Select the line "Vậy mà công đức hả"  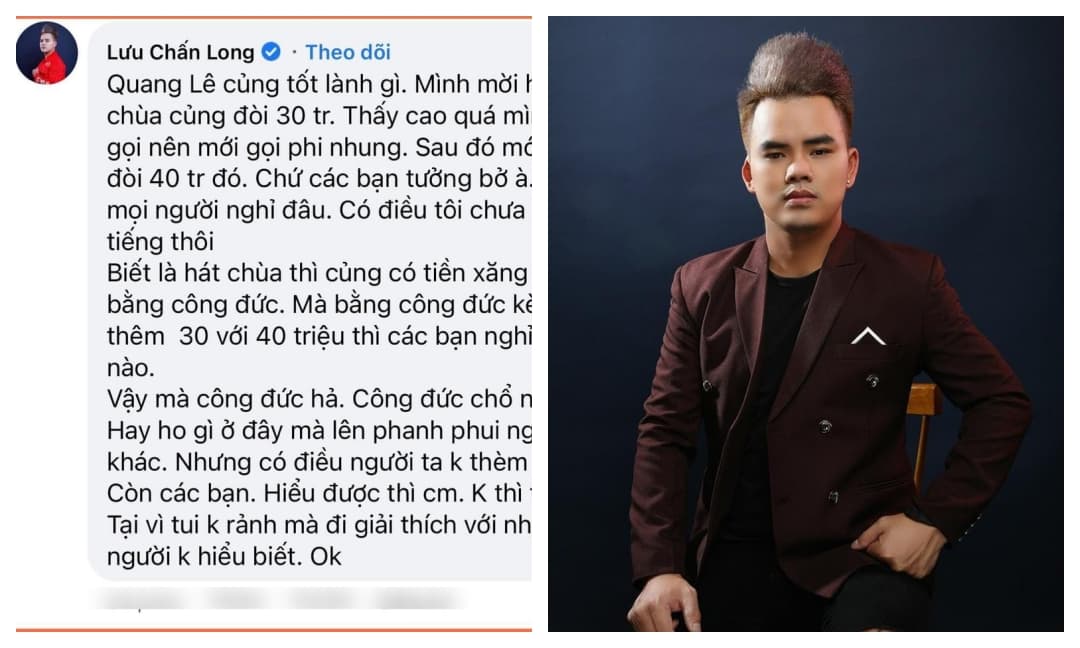click(319, 399)
